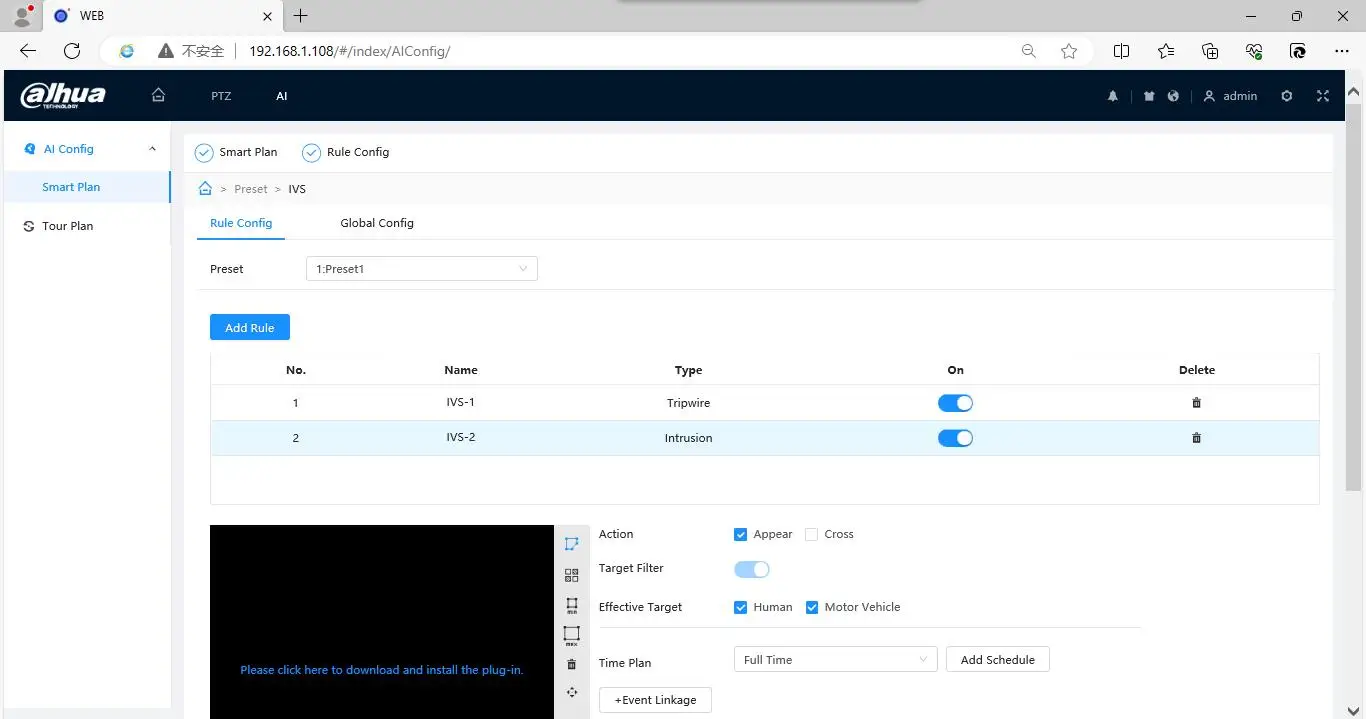Screen dimensions: 1366x719
Task: Toggle the Target Filter switch
Action: (x=752, y=569)
